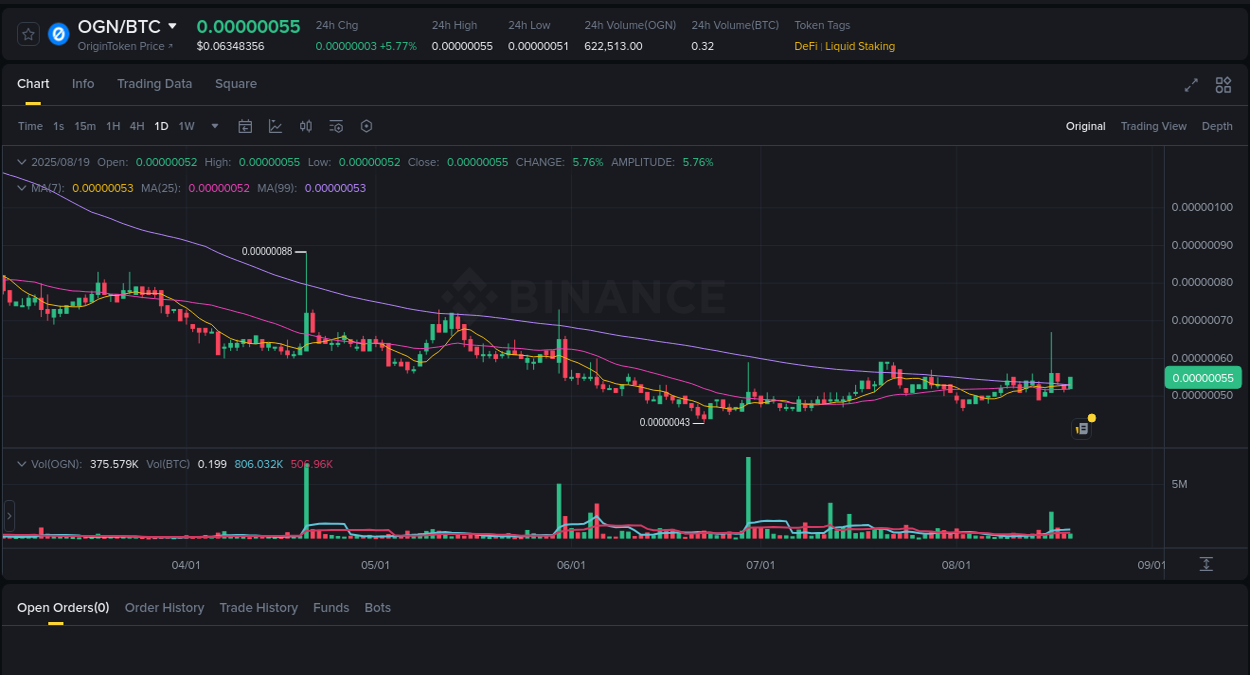Image resolution: width=1250 pixels, height=675 pixels.
Task: Toggle the favorite star for OGN/BTC
Action: 27,33
